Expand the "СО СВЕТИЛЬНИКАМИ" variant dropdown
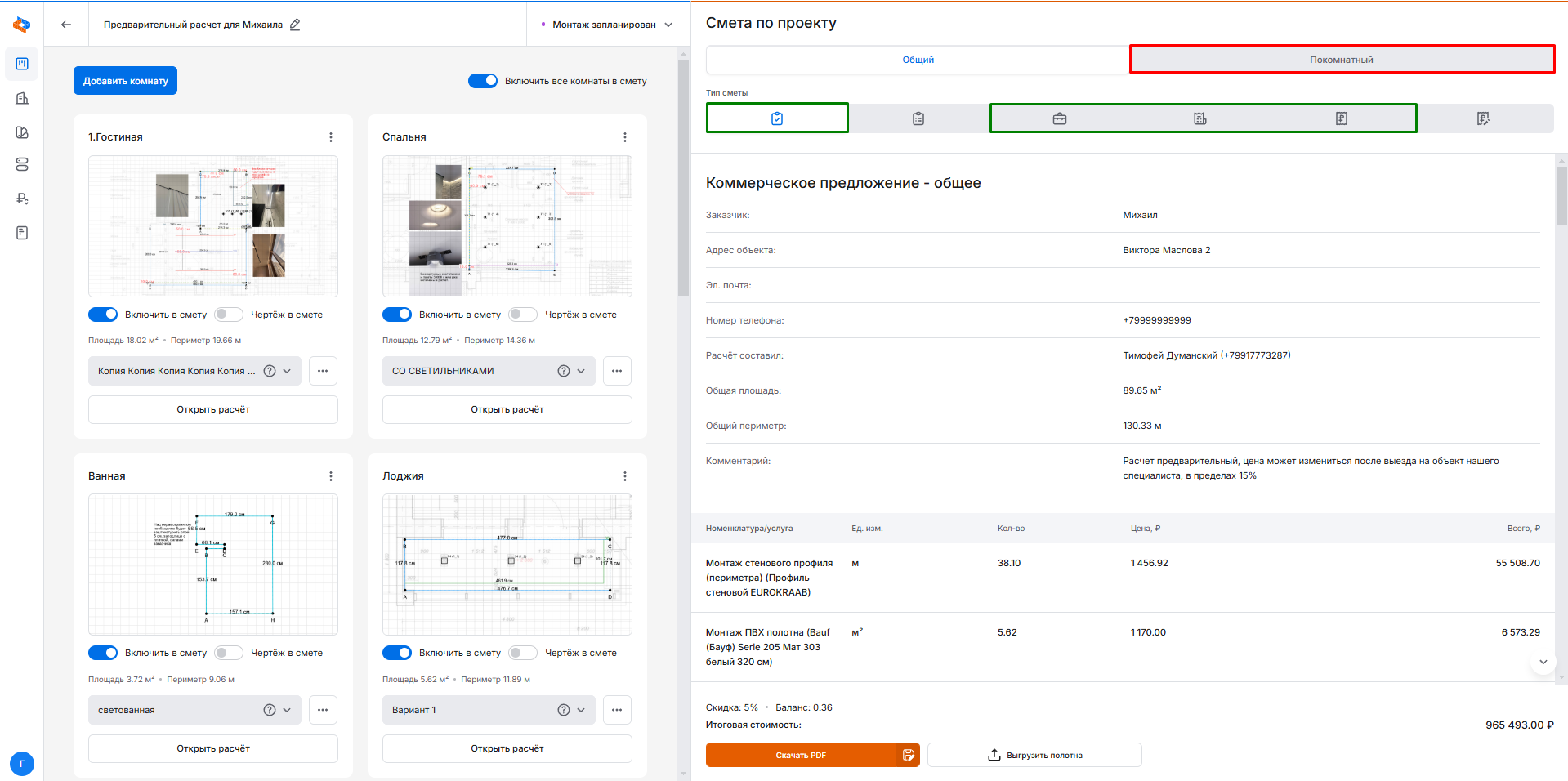This screenshot has height=781, width=1568. (581, 371)
